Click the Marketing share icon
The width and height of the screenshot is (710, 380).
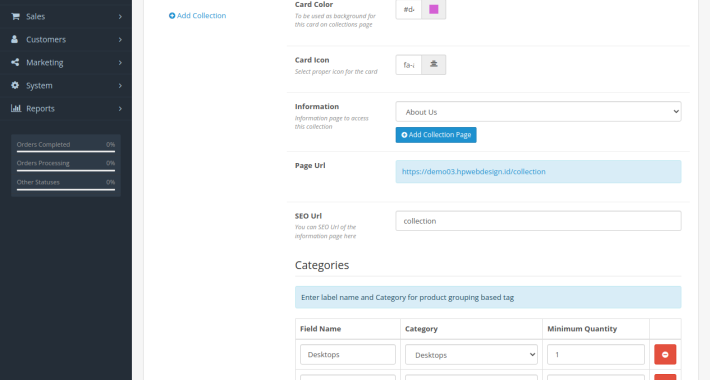[15, 62]
